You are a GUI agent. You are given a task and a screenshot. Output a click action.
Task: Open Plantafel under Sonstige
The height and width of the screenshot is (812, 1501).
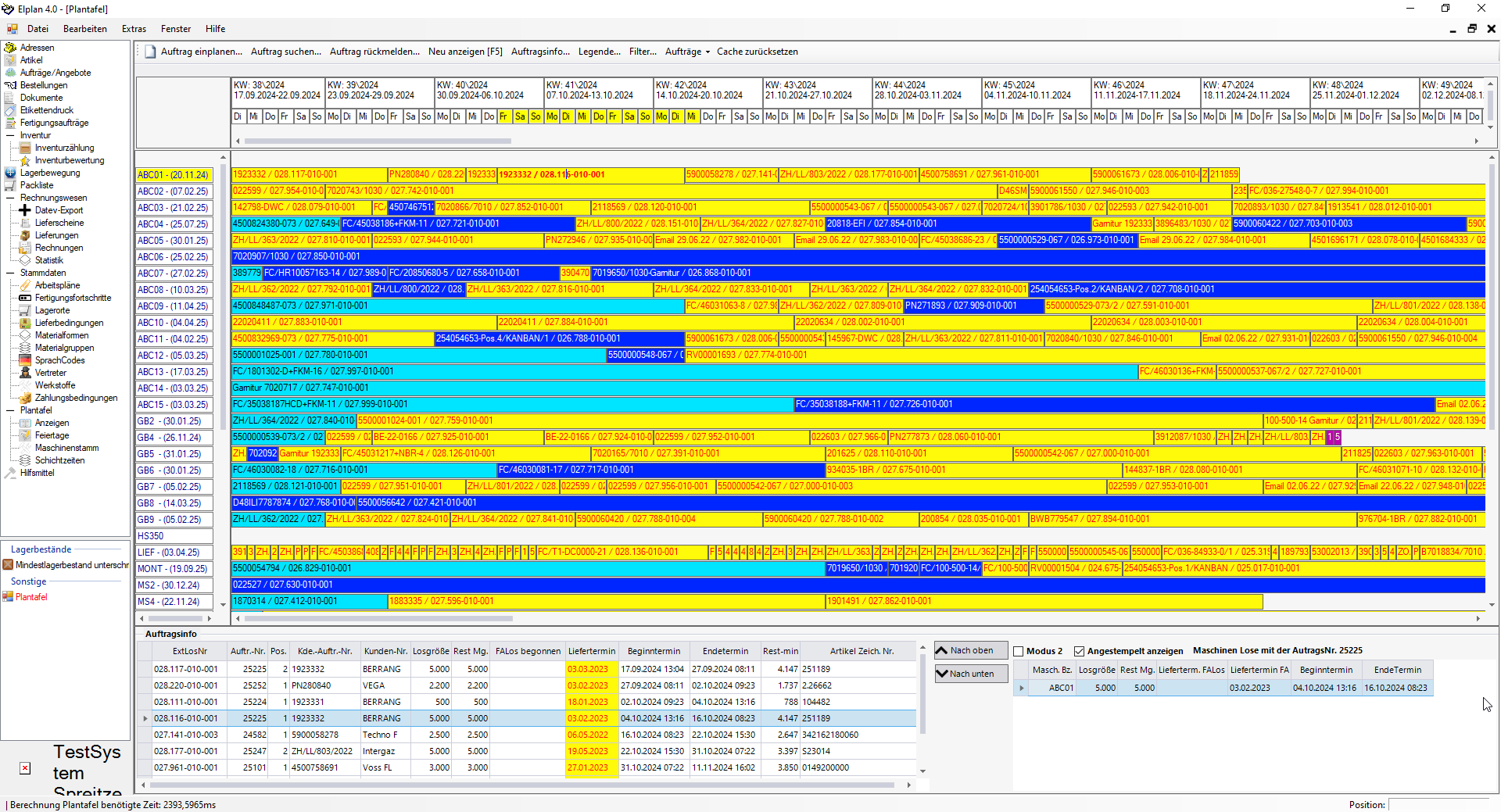(x=31, y=597)
